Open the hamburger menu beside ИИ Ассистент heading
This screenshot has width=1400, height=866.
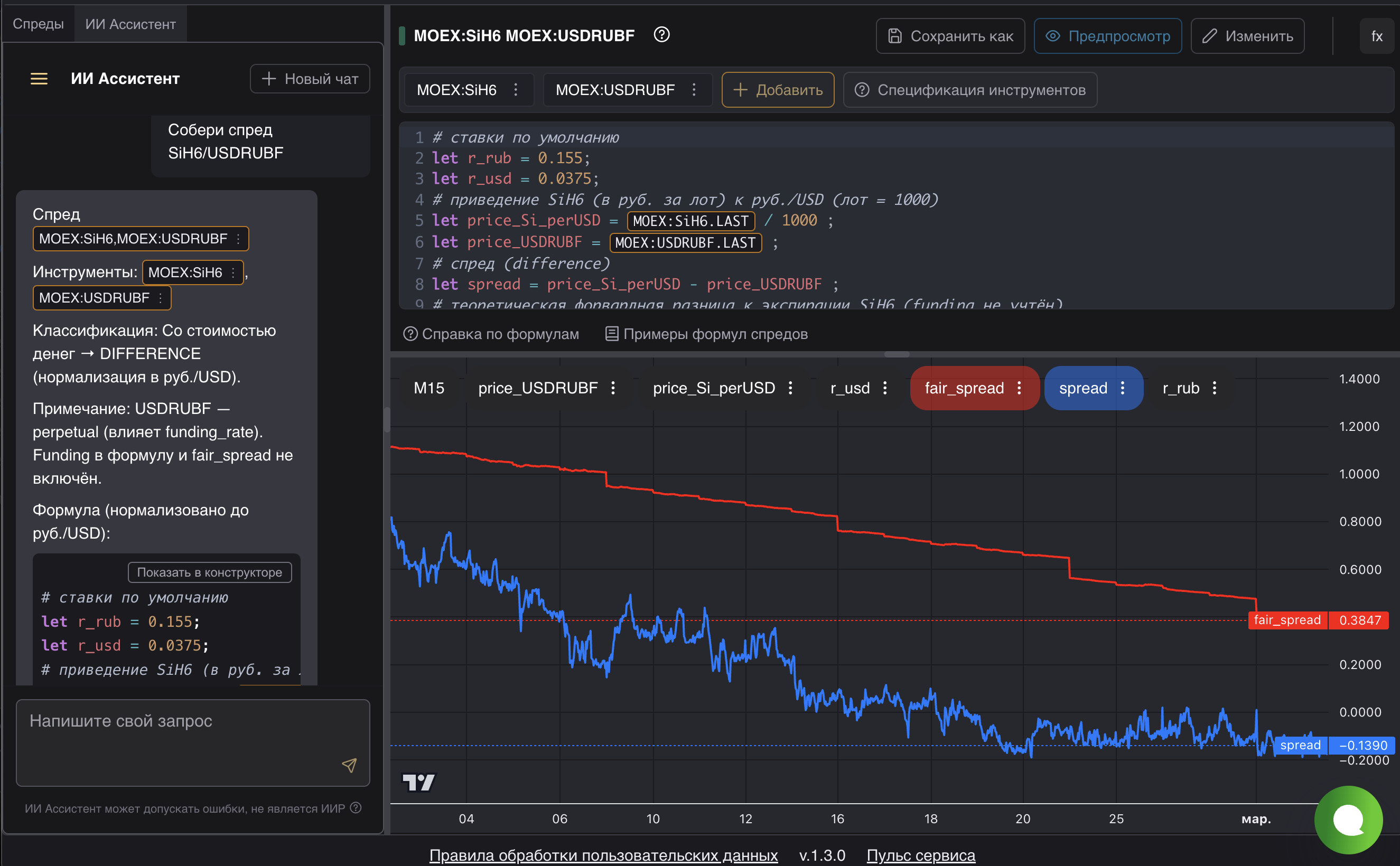(x=39, y=79)
